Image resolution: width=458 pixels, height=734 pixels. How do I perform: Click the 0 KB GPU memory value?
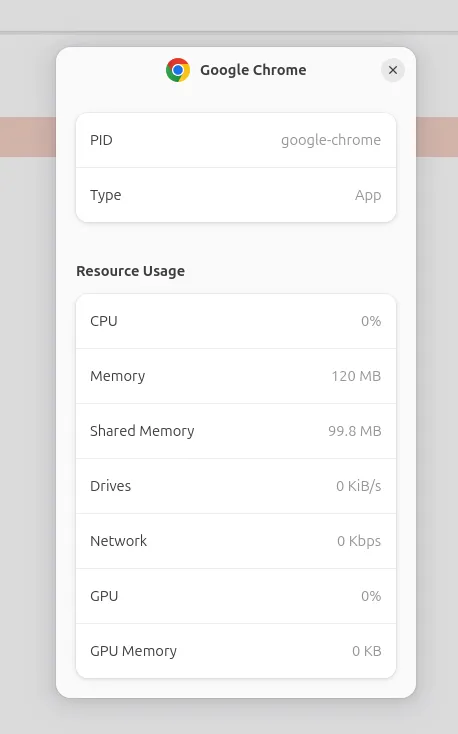pos(367,651)
